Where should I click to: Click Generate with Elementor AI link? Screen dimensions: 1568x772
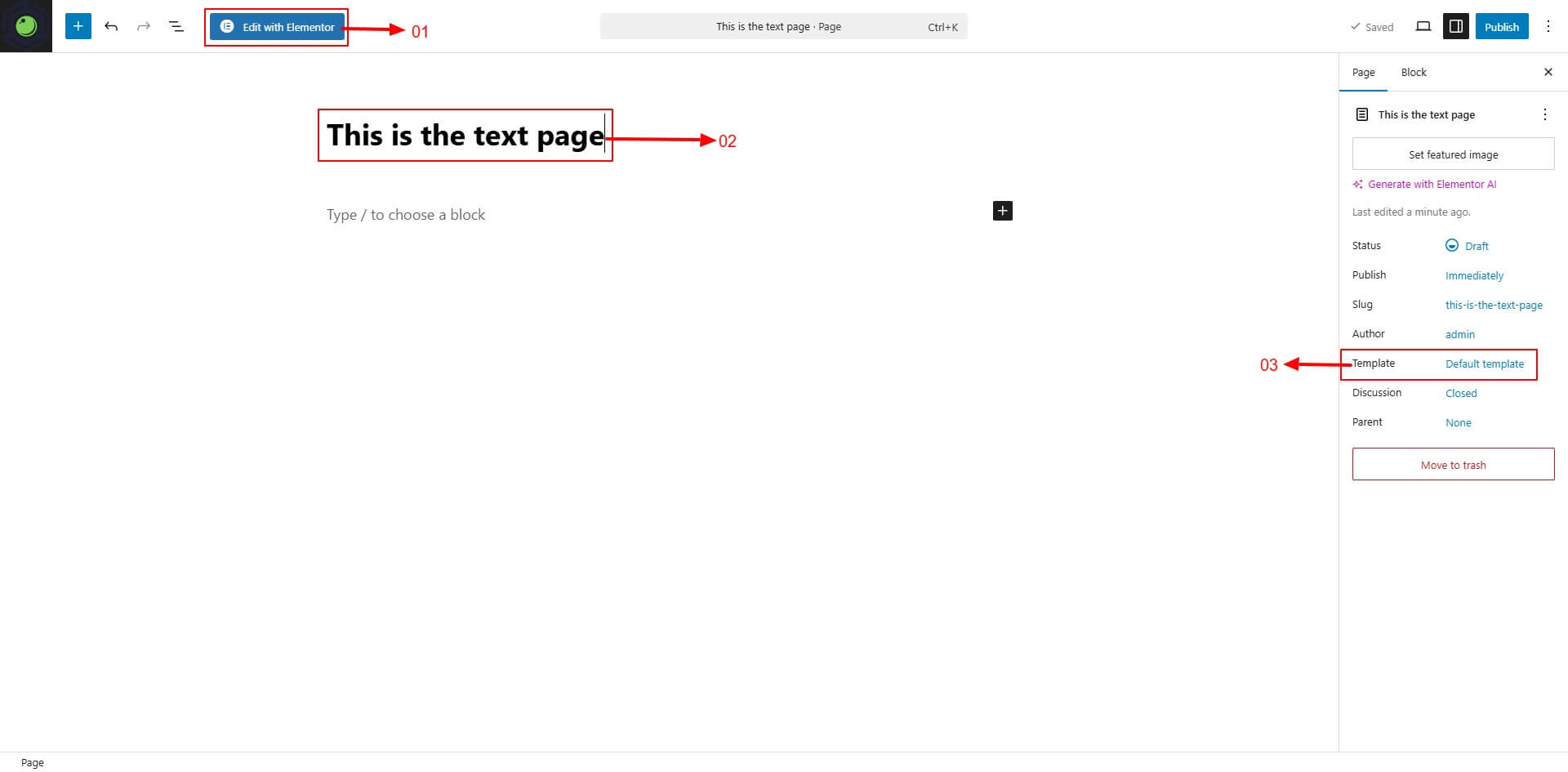[1431, 184]
